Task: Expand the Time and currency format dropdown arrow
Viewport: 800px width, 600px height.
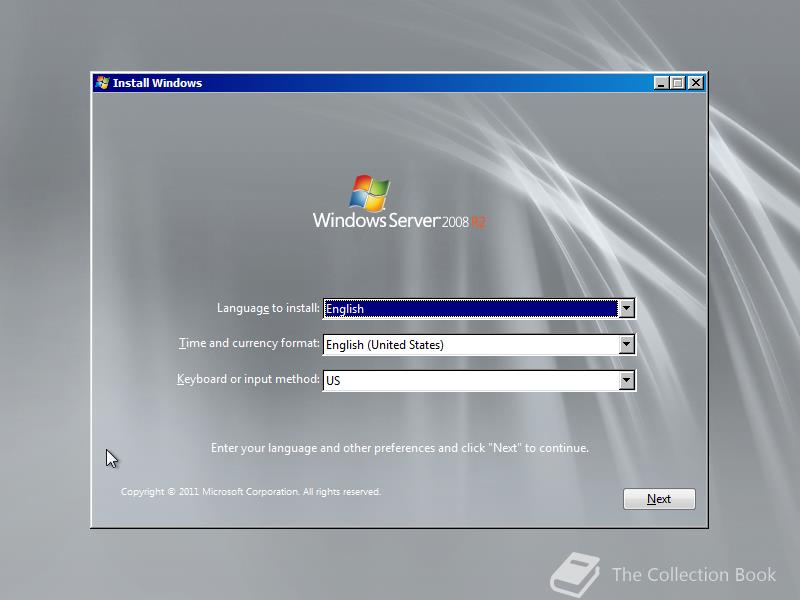Action: pos(626,344)
